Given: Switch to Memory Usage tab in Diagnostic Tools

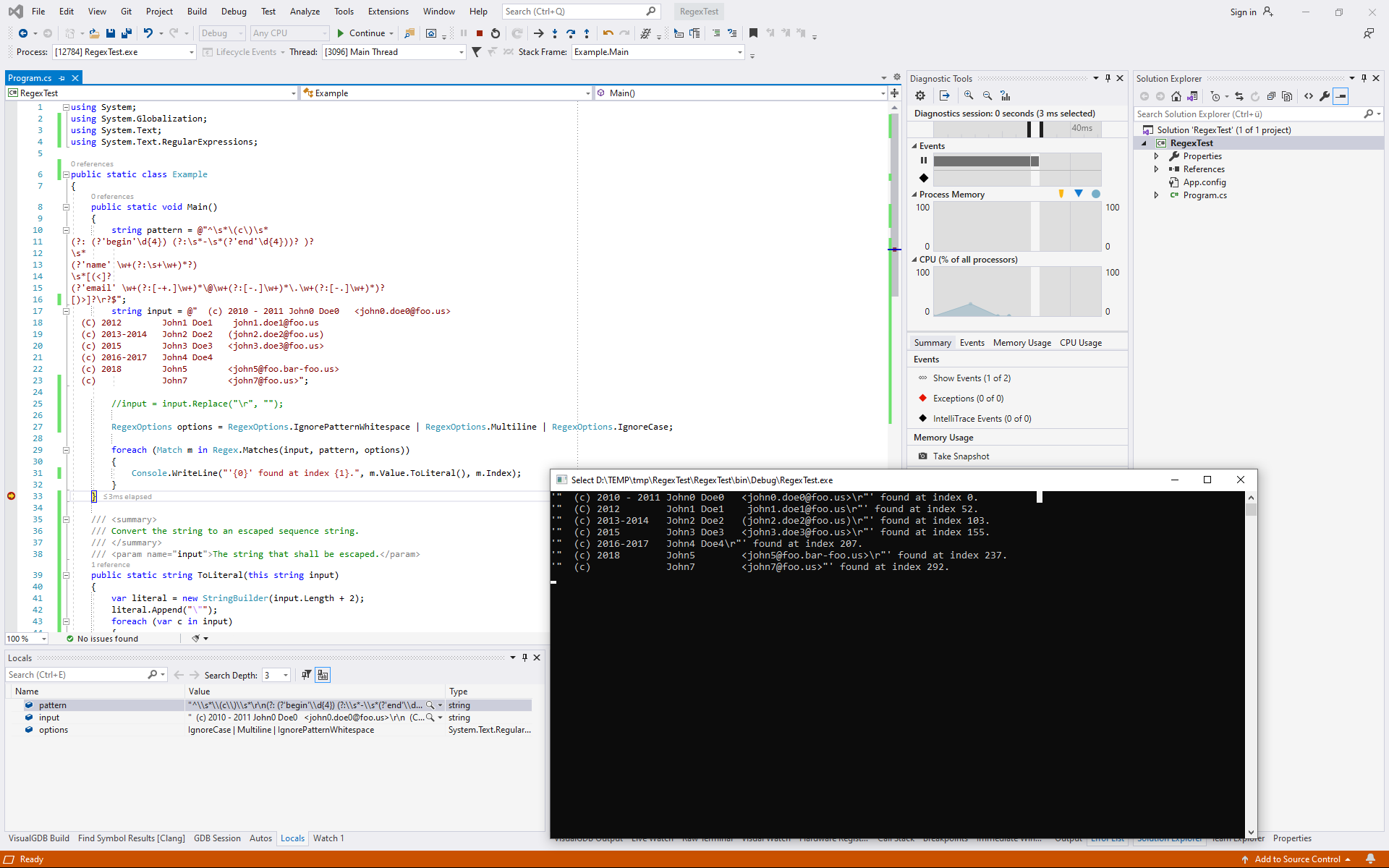Looking at the screenshot, I should coord(1021,343).
